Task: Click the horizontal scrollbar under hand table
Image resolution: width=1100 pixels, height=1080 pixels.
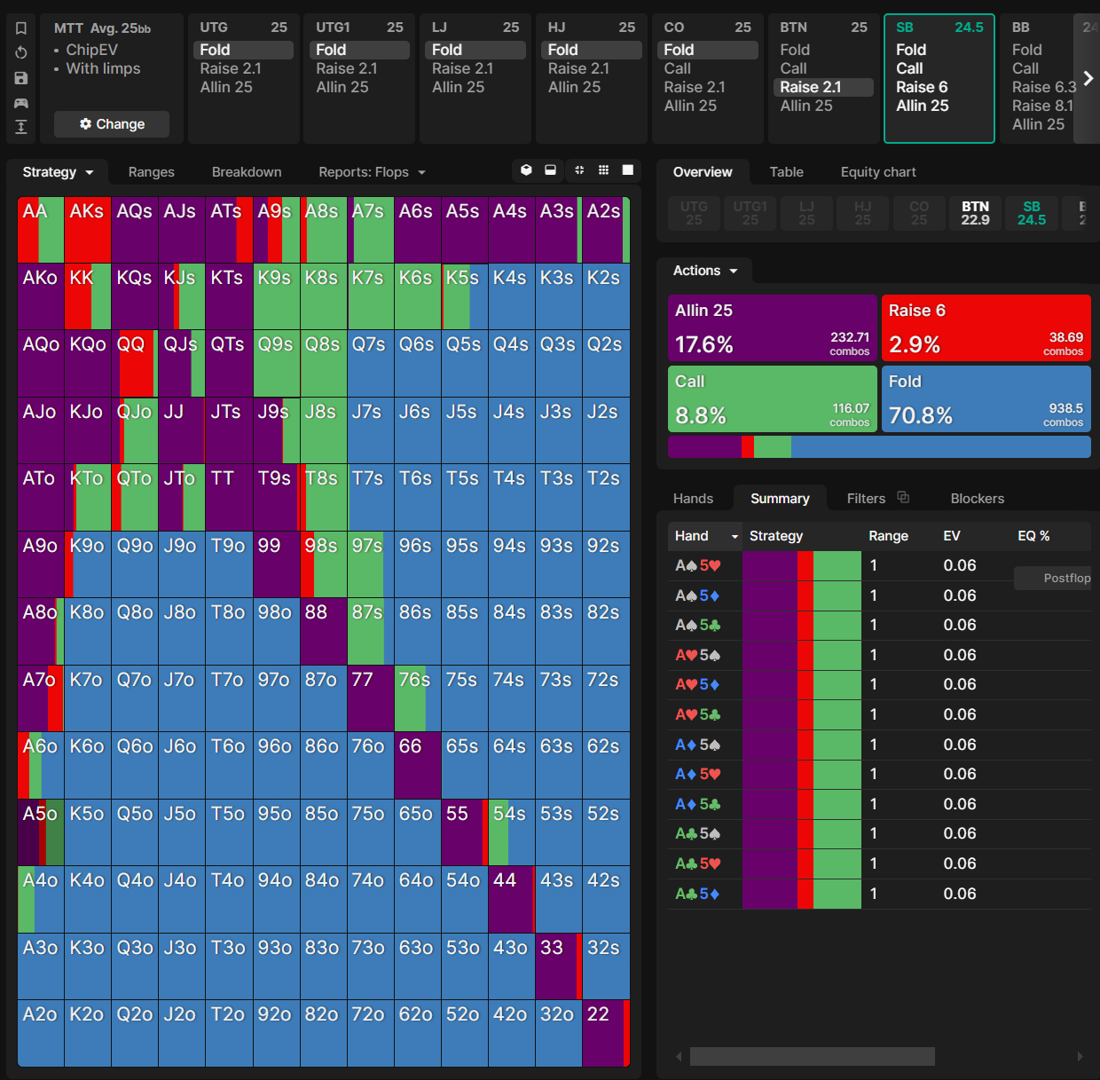Action: pos(811,1056)
